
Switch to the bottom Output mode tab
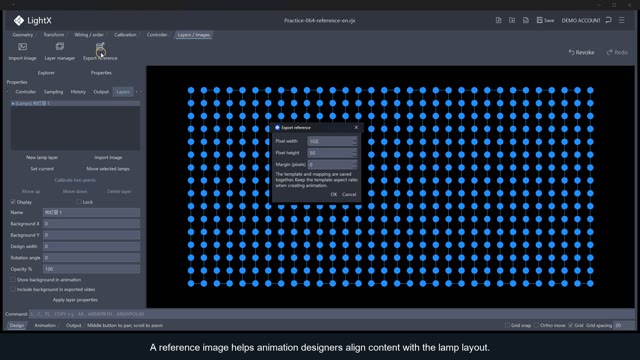[73, 325]
